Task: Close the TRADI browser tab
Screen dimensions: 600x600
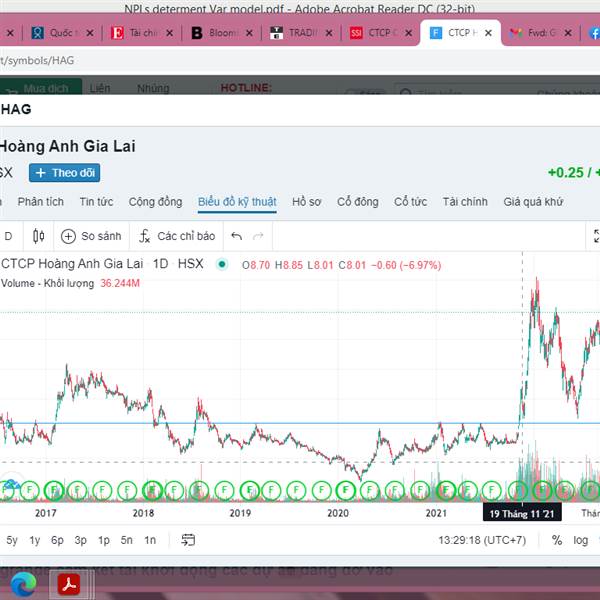Action: [329, 33]
